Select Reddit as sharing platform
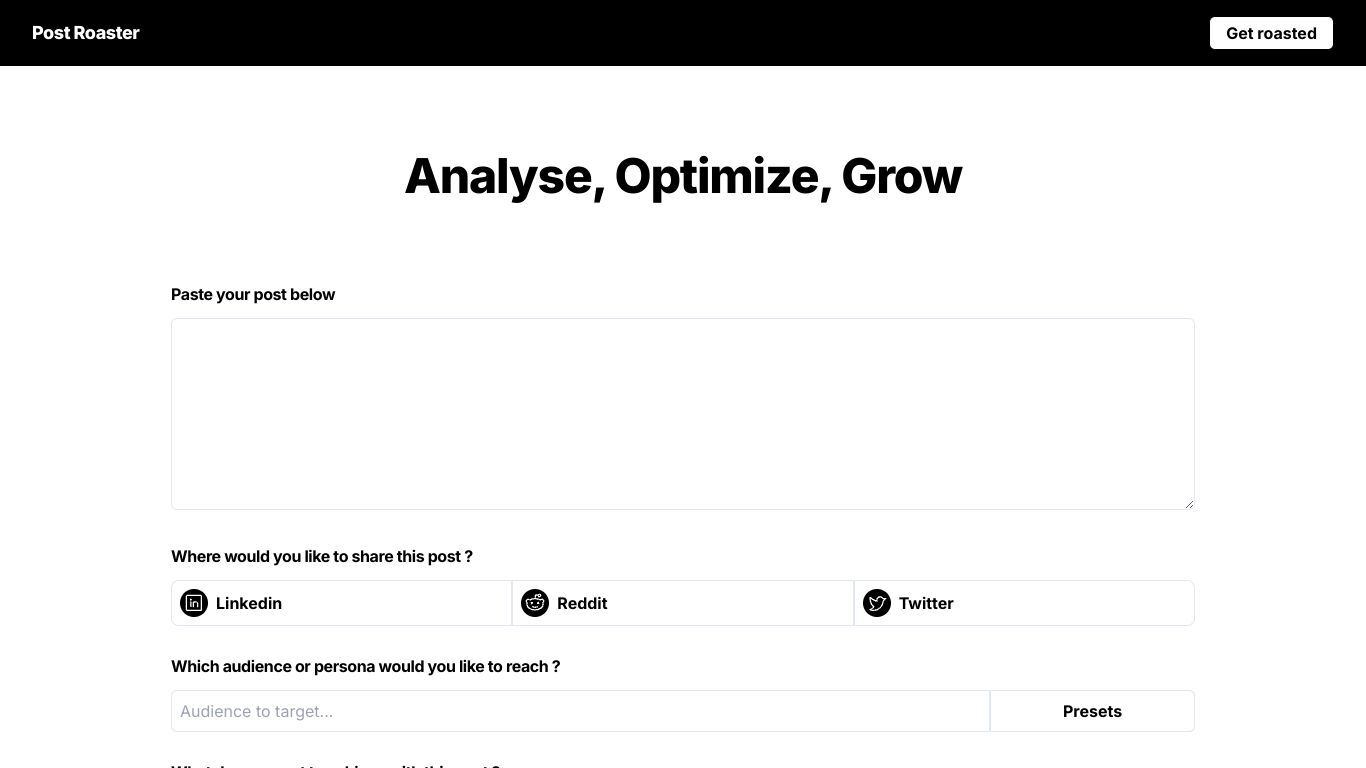 (x=683, y=603)
